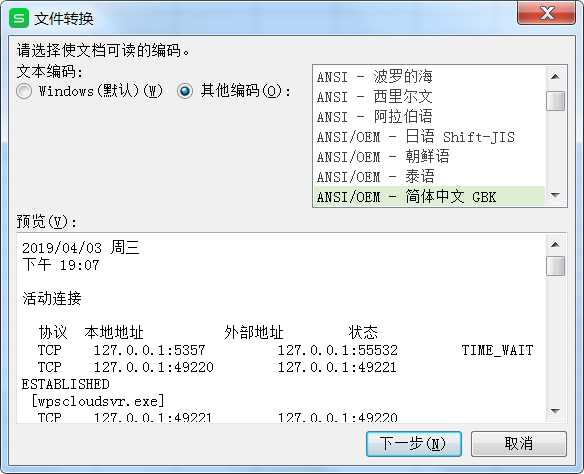584x474 pixels.
Task: Choose ANSI/OEM - 朝鲜语 encoding
Action: (429, 157)
